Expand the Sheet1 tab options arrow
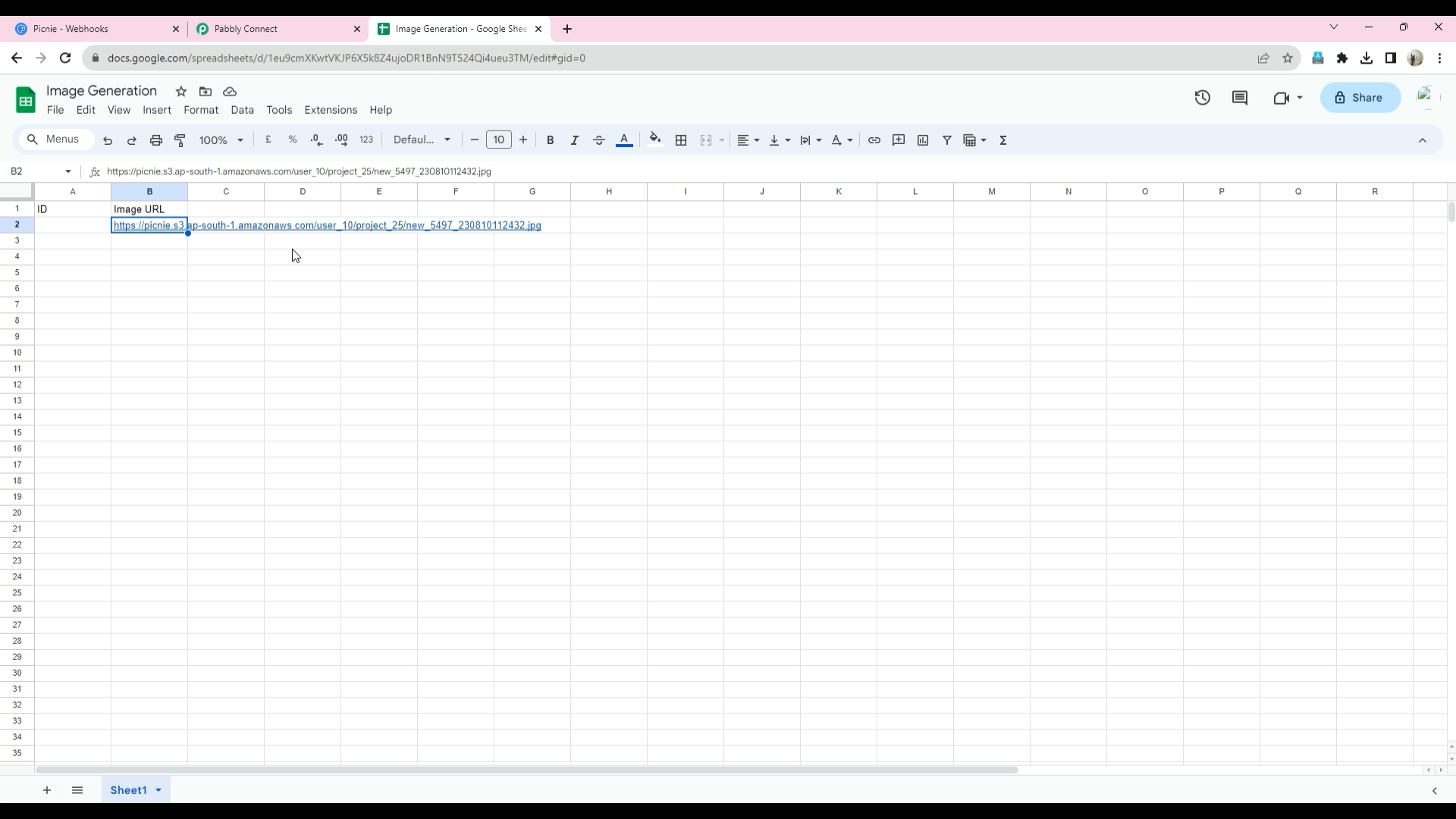This screenshot has width=1456, height=819. click(158, 790)
